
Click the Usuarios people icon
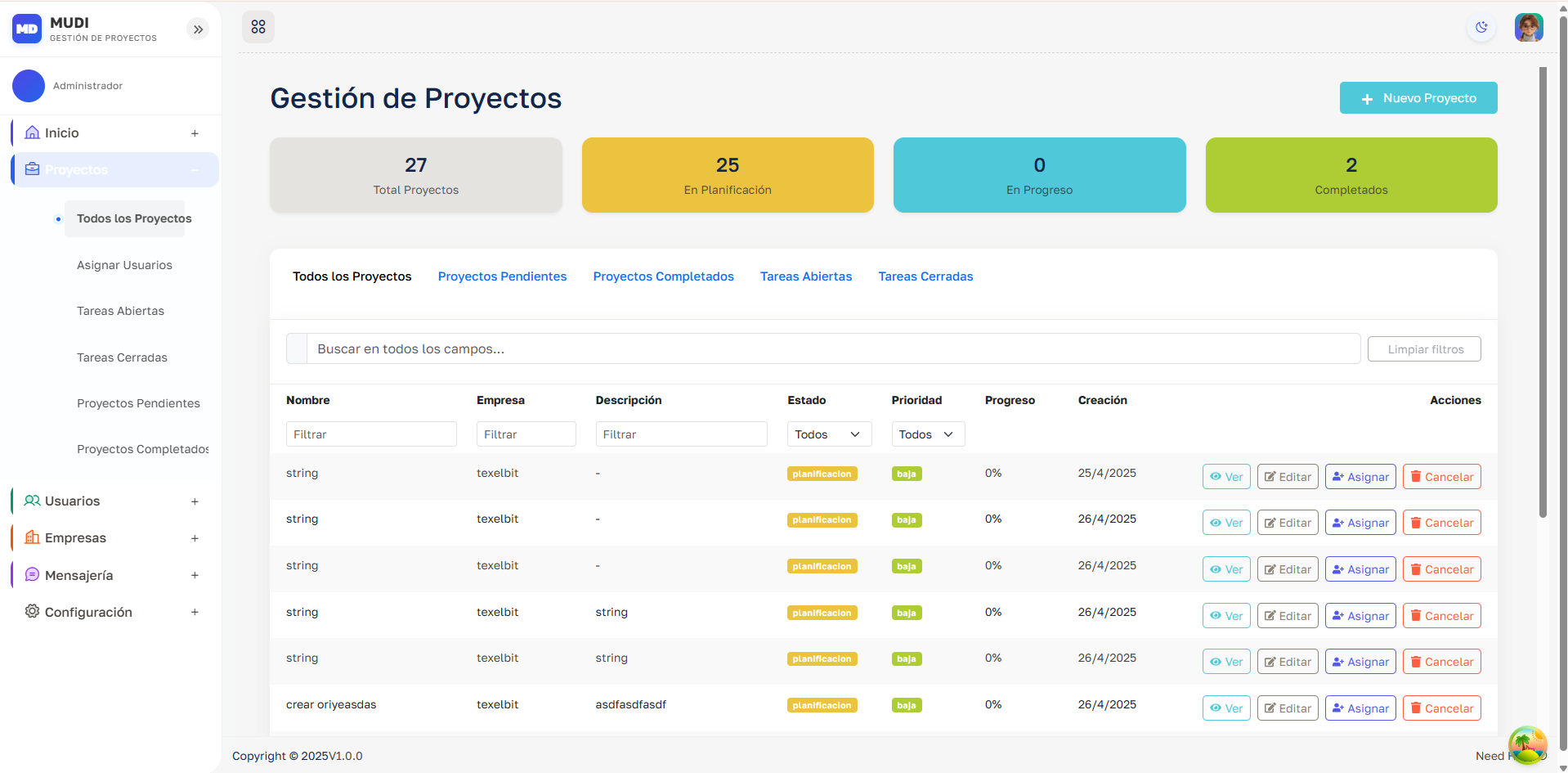coord(32,501)
